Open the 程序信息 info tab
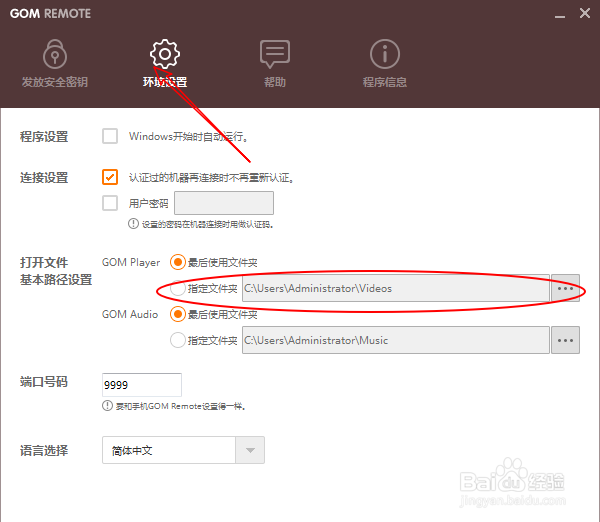 [385, 63]
